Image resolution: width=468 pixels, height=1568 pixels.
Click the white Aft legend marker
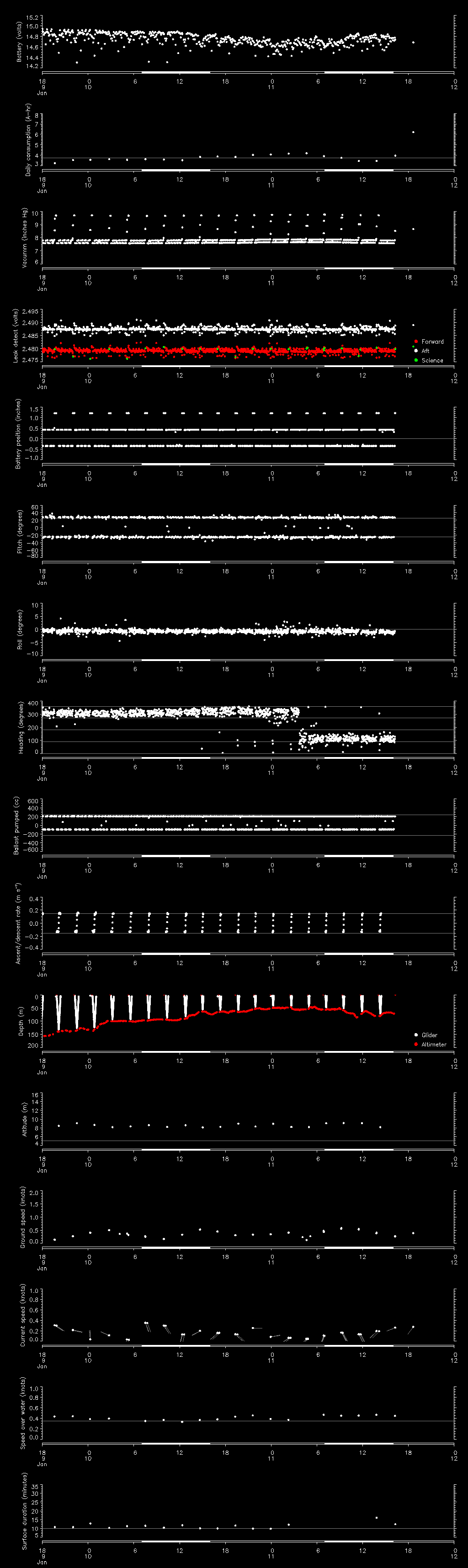(x=415, y=351)
